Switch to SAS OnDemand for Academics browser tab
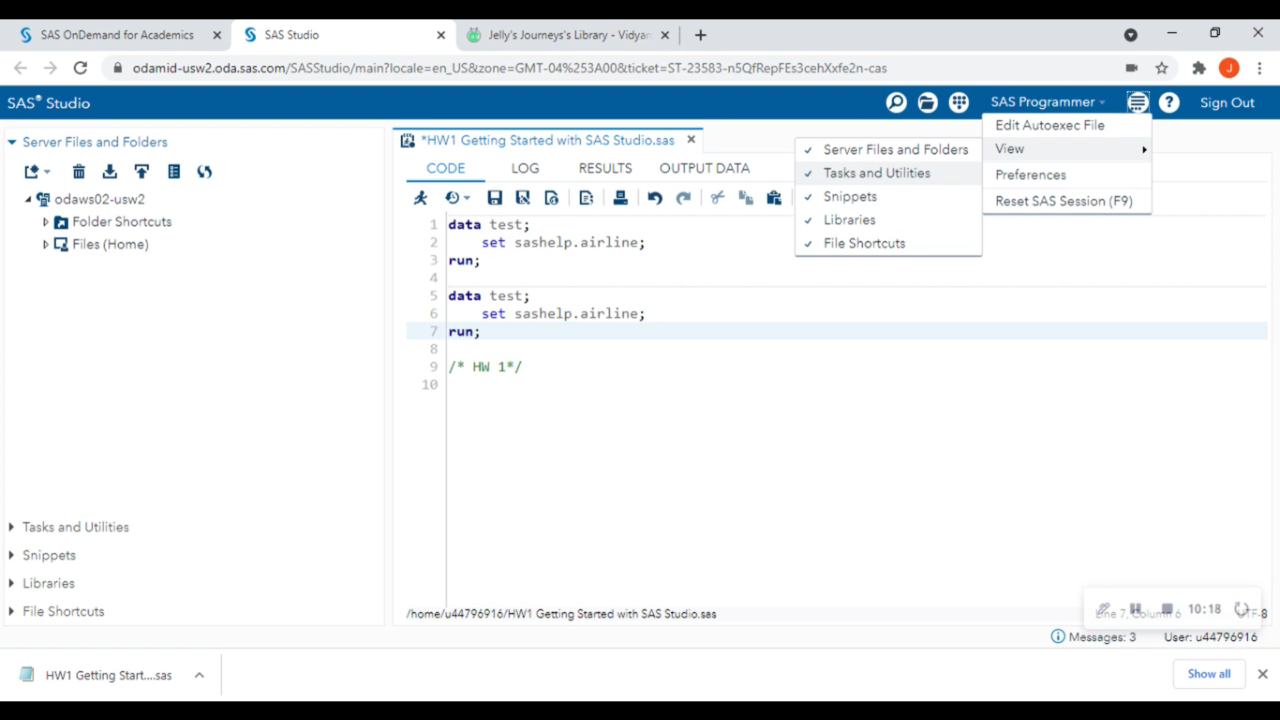This screenshot has height=720, width=1280. [117, 35]
